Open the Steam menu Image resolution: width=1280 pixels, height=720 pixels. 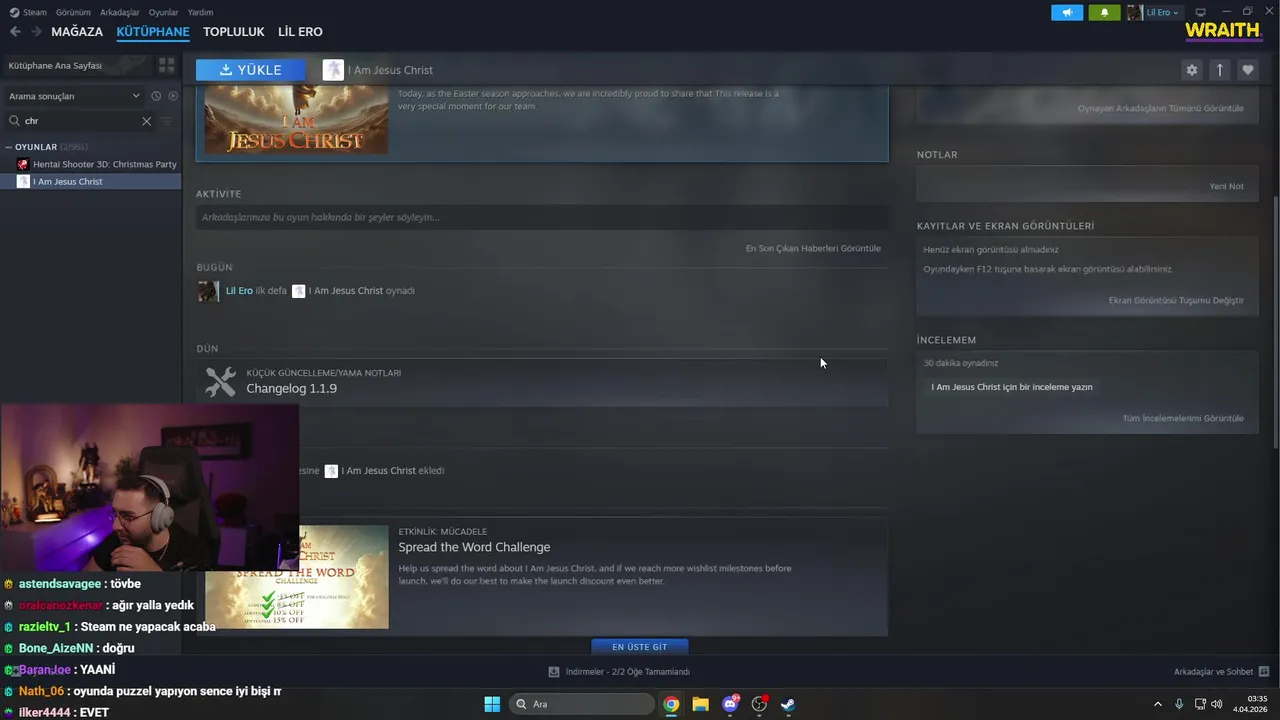coord(29,12)
